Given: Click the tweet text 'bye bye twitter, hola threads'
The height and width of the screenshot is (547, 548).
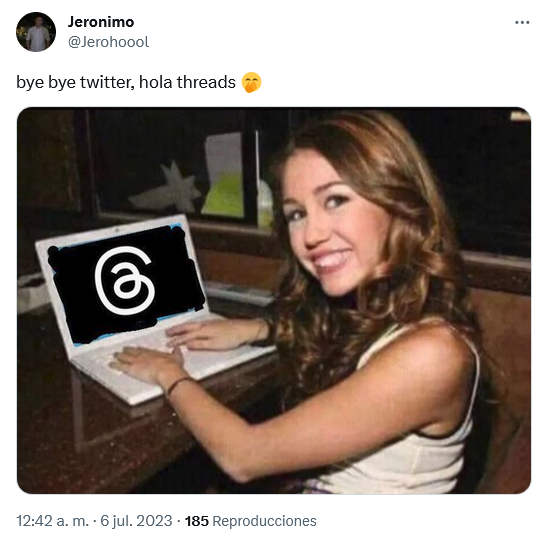Looking at the screenshot, I should [x=126, y=82].
